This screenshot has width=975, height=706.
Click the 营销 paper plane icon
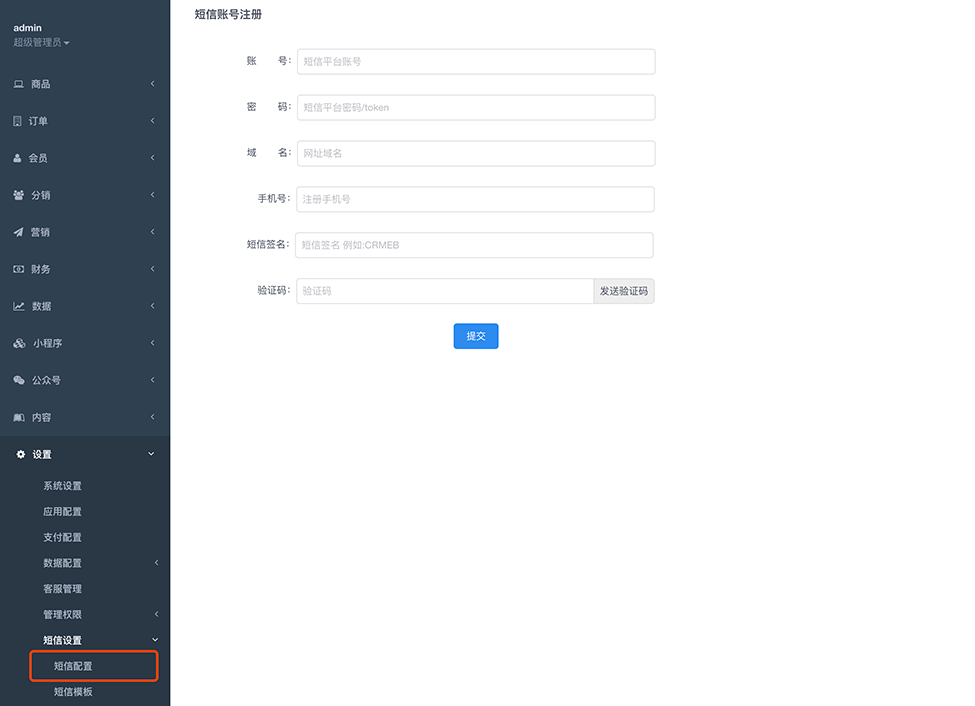[x=19, y=232]
